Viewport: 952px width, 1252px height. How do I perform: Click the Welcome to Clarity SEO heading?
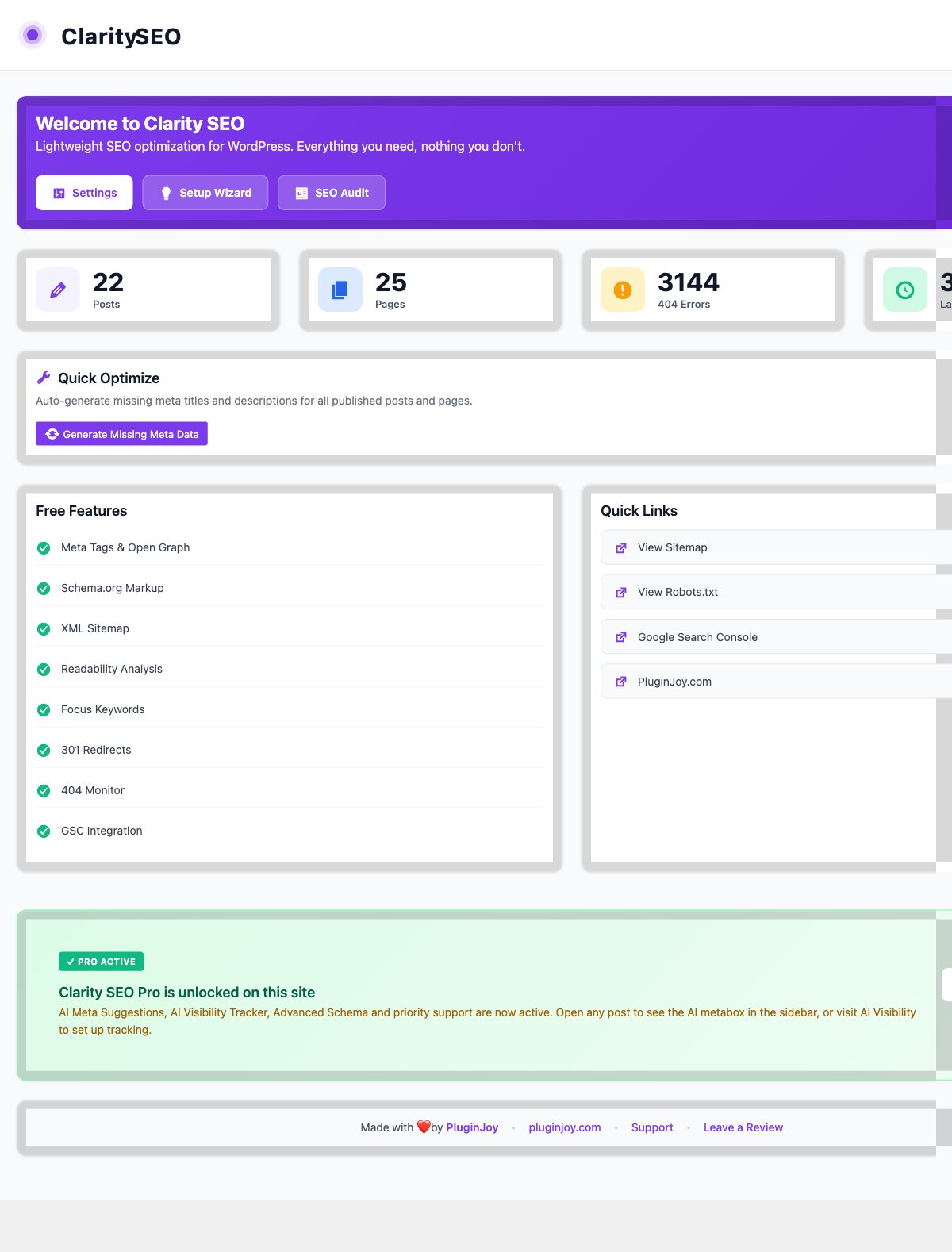(140, 124)
